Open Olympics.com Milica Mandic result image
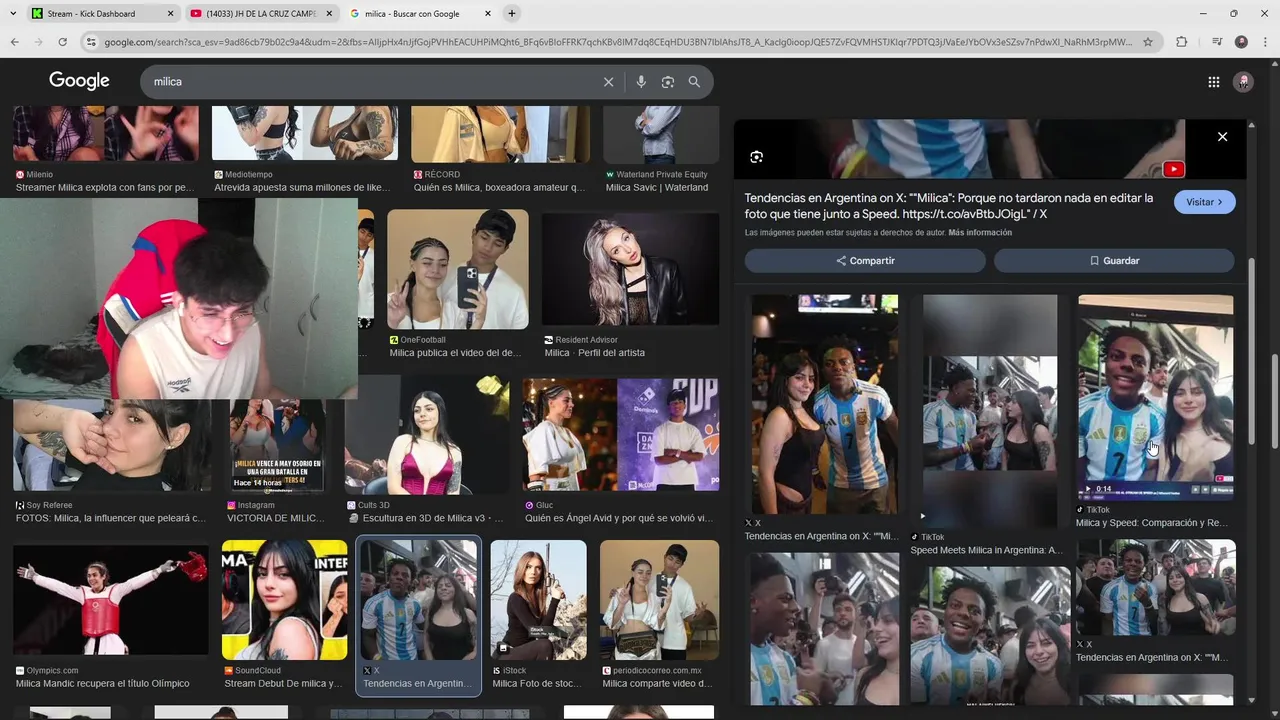Viewport: 1280px width, 720px height. tap(111, 600)
